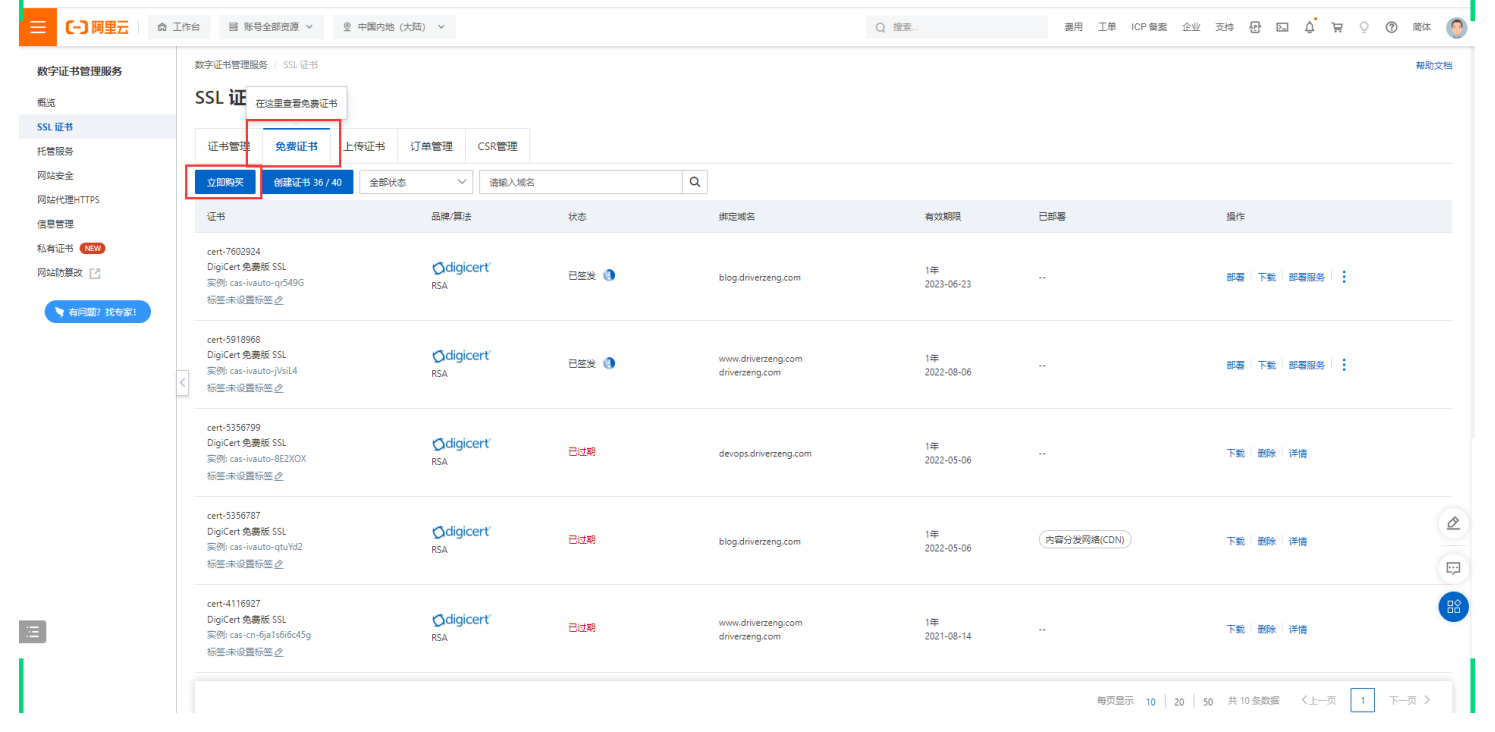Click the 数字证书管理服务 breadcrumb link
The height and width of the screenshot is (732, 1495).
231,65
